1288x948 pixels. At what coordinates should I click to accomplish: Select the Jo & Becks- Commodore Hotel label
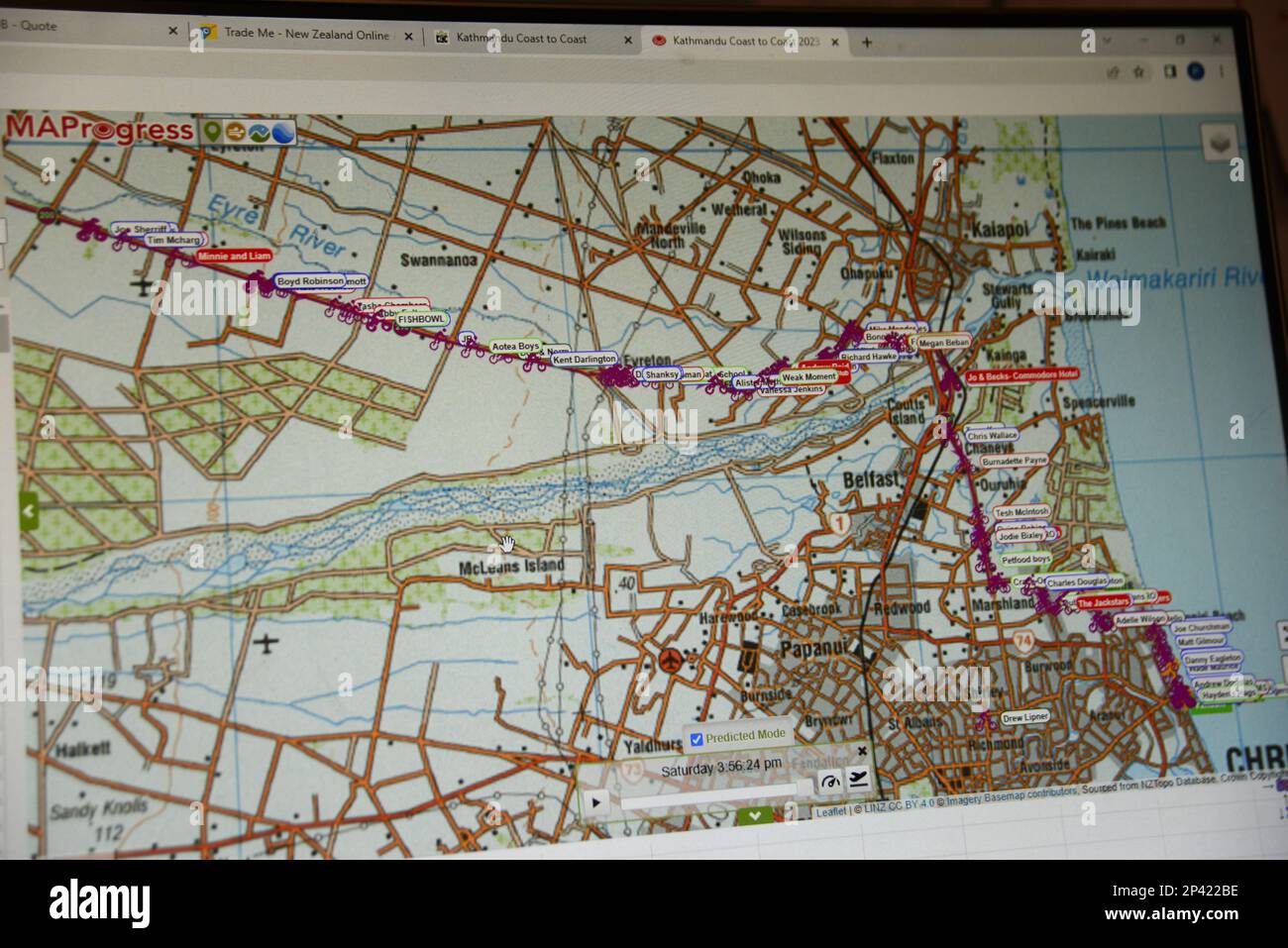pyautogui.click(x=1021, y=375)
